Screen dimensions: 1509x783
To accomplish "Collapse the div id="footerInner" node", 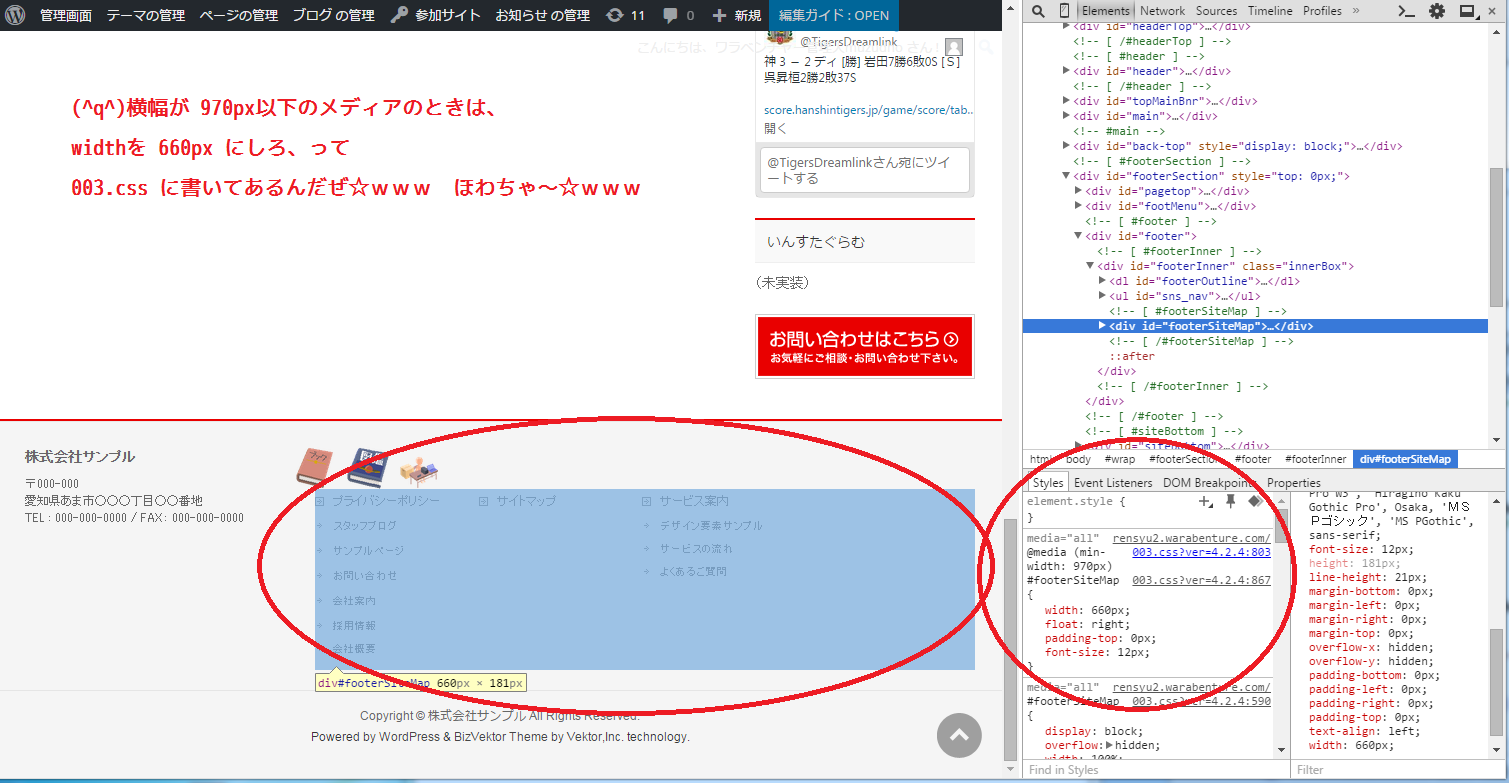I will tap(1090, 266).
